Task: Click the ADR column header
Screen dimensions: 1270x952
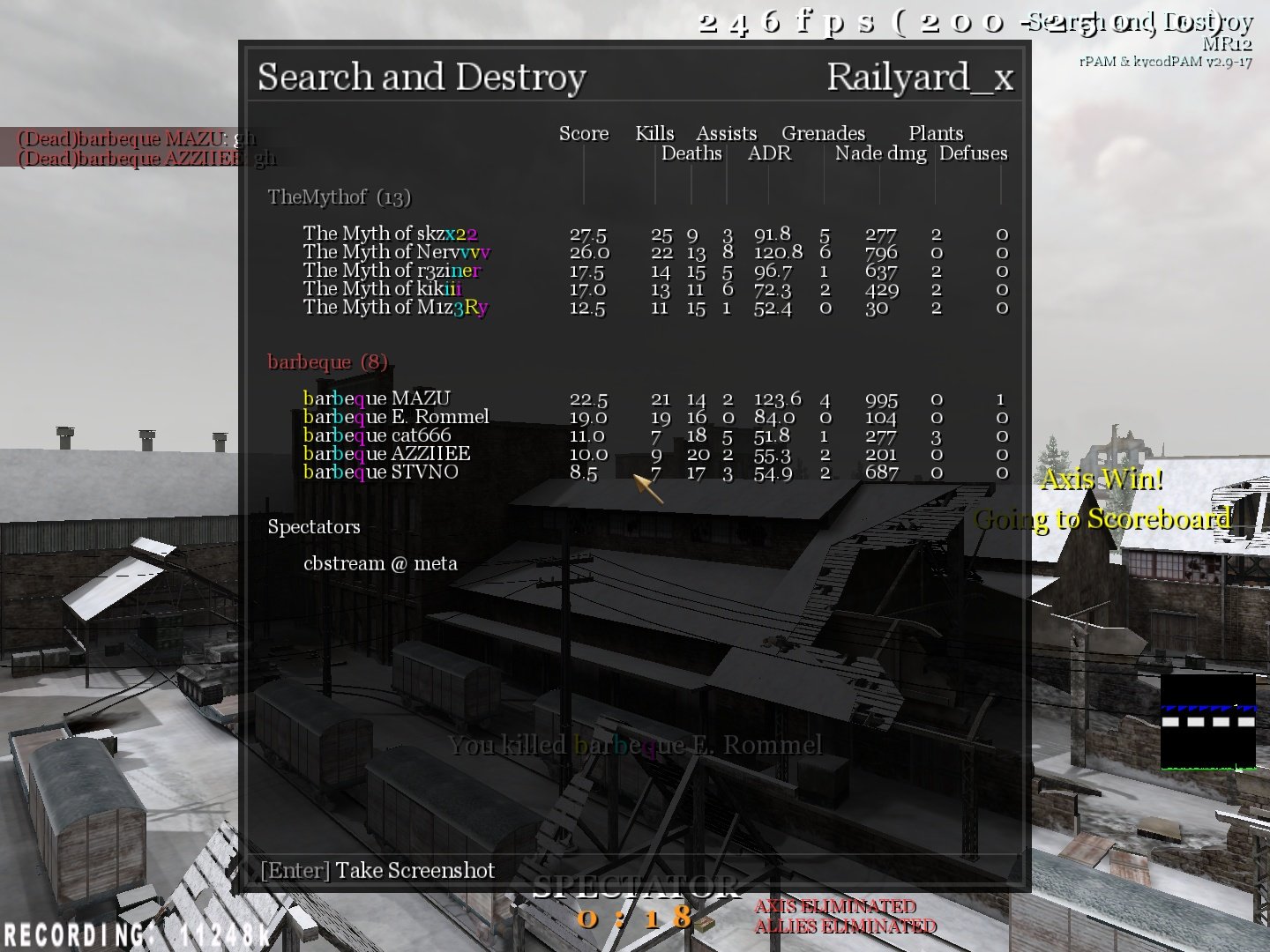Action: 769,154
